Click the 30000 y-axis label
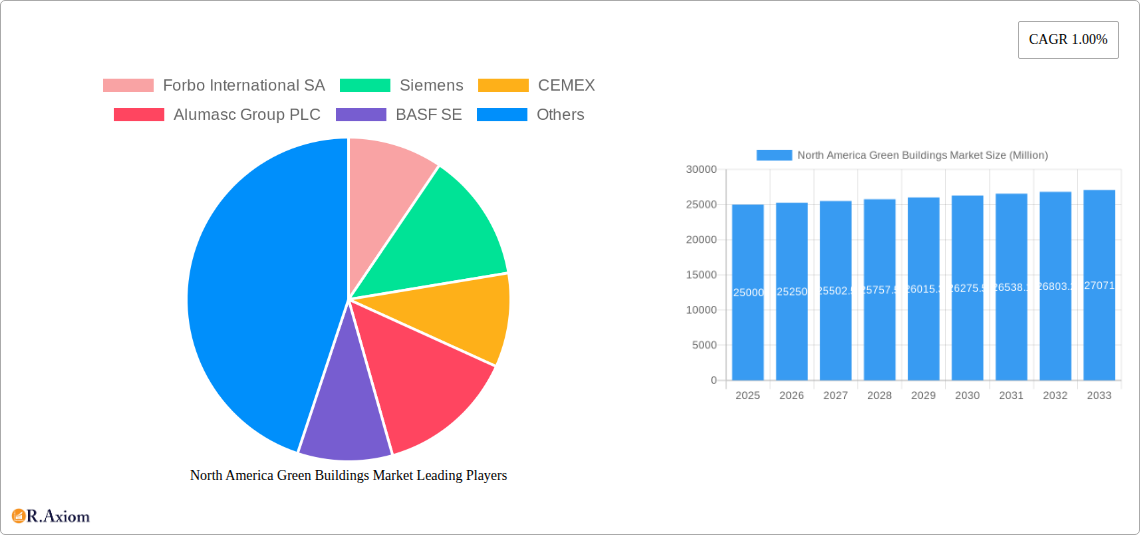Screen dimensions: 1140x535 pyautogui.click(x=702, y=169)
